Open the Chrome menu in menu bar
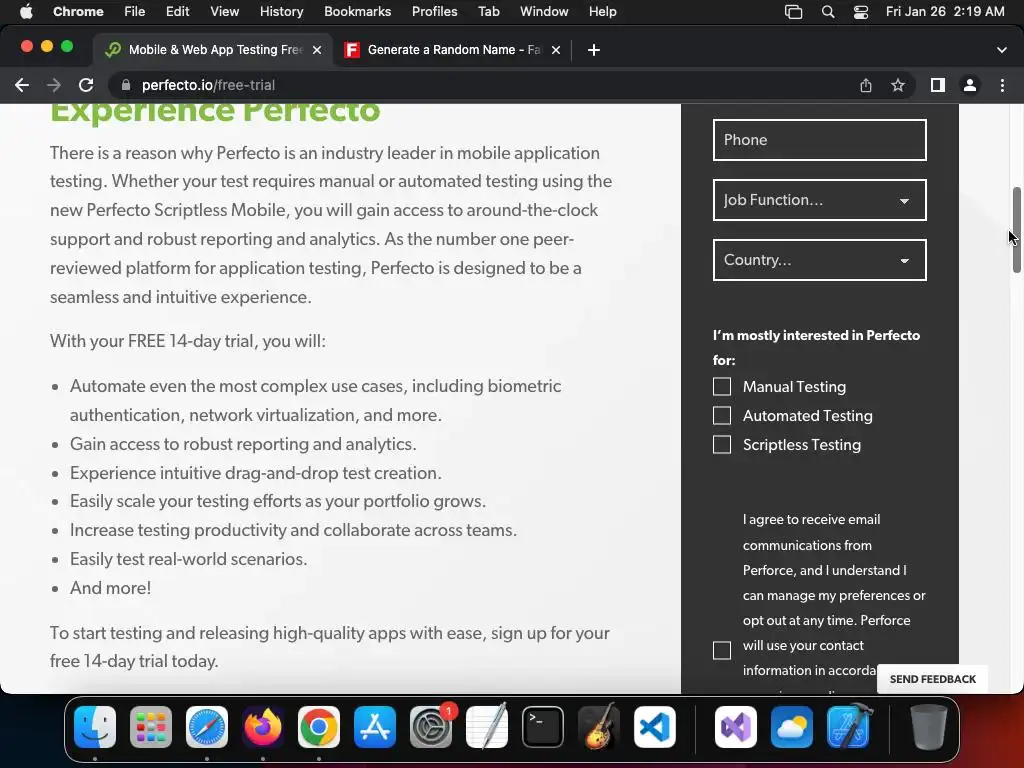This screenshot has width=1024, height=768. coord(78,12)
